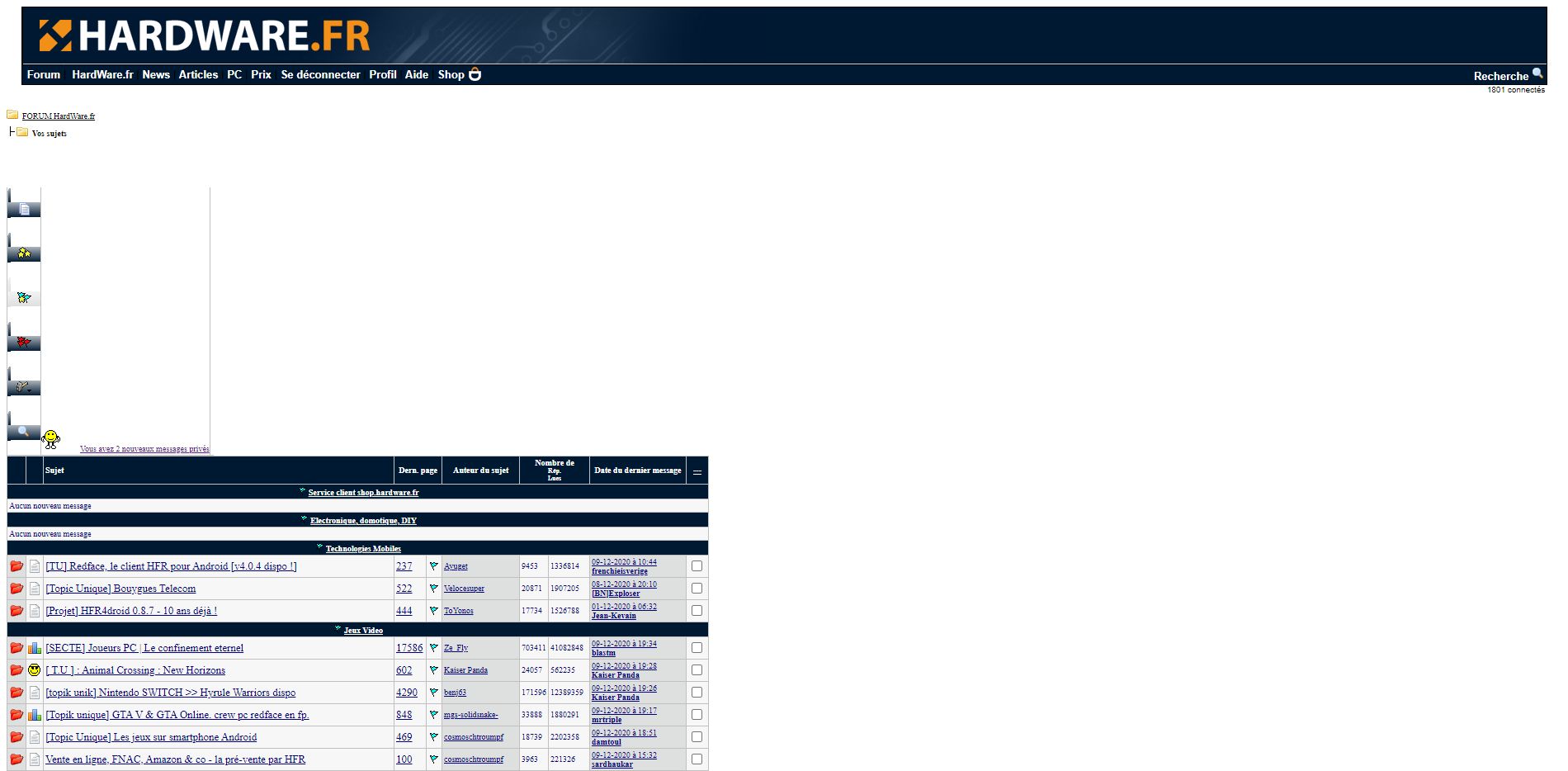The image size is (1568, 771).
Task: Click the flag icon in smartphone Android row
Action: point(433,737)
